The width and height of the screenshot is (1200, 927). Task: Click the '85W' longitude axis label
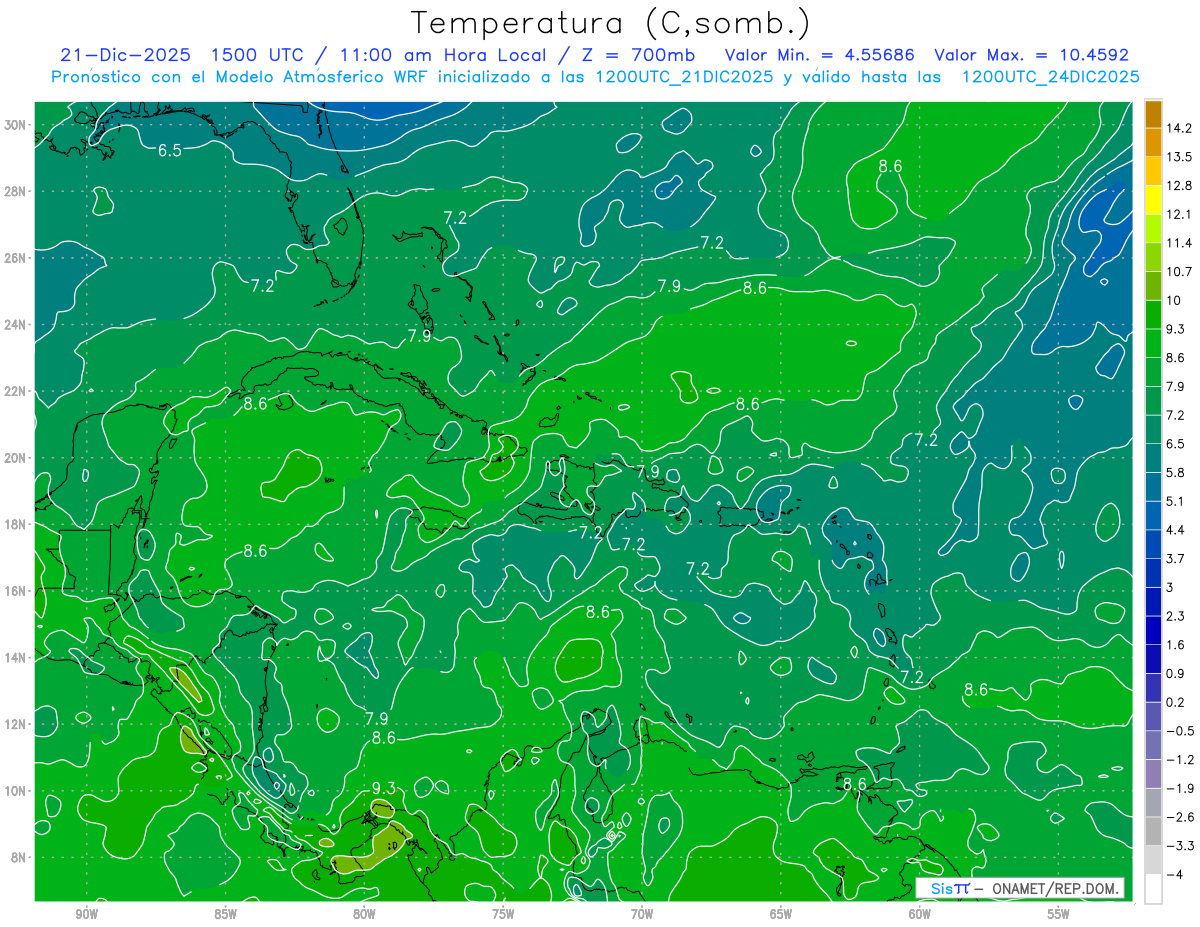225,914
